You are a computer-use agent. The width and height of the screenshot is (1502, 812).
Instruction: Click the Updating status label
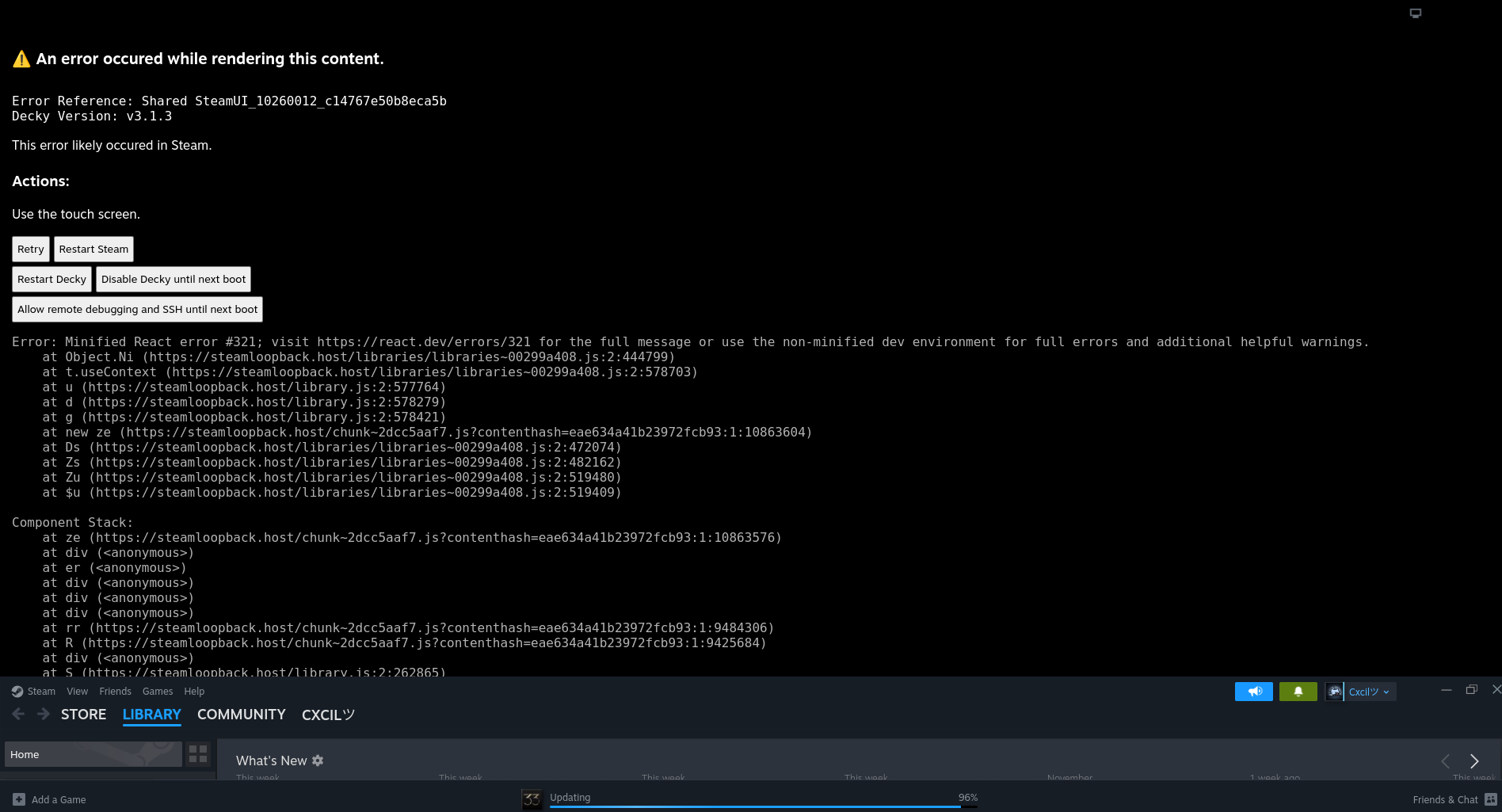click(x=570, y=798)
